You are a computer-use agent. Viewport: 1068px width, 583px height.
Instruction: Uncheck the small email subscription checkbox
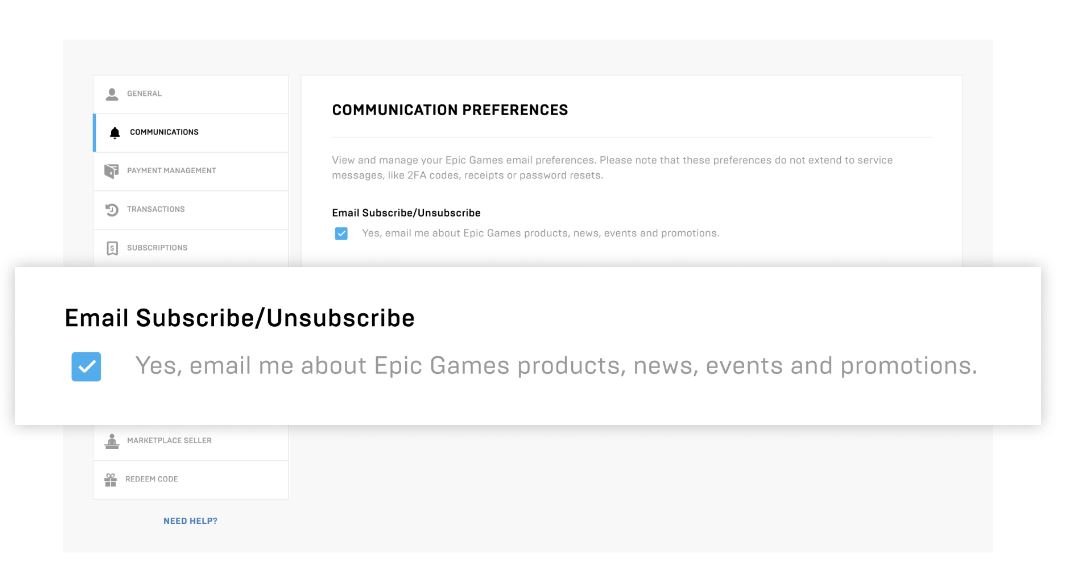point(341,233)
